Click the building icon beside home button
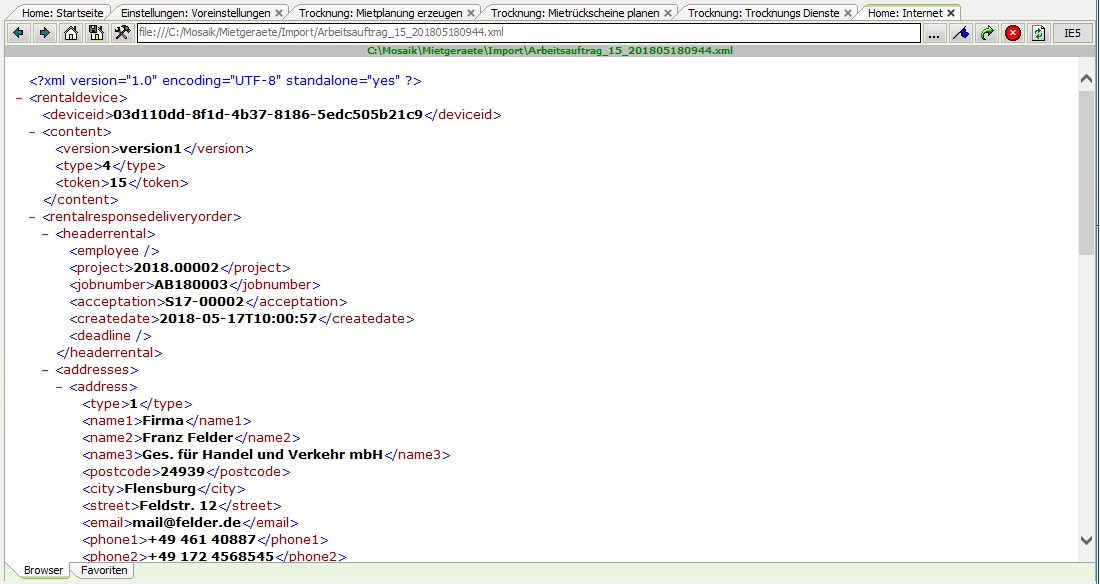The width and height of the screenshot is (1100, 584). [x=96, y=33]
